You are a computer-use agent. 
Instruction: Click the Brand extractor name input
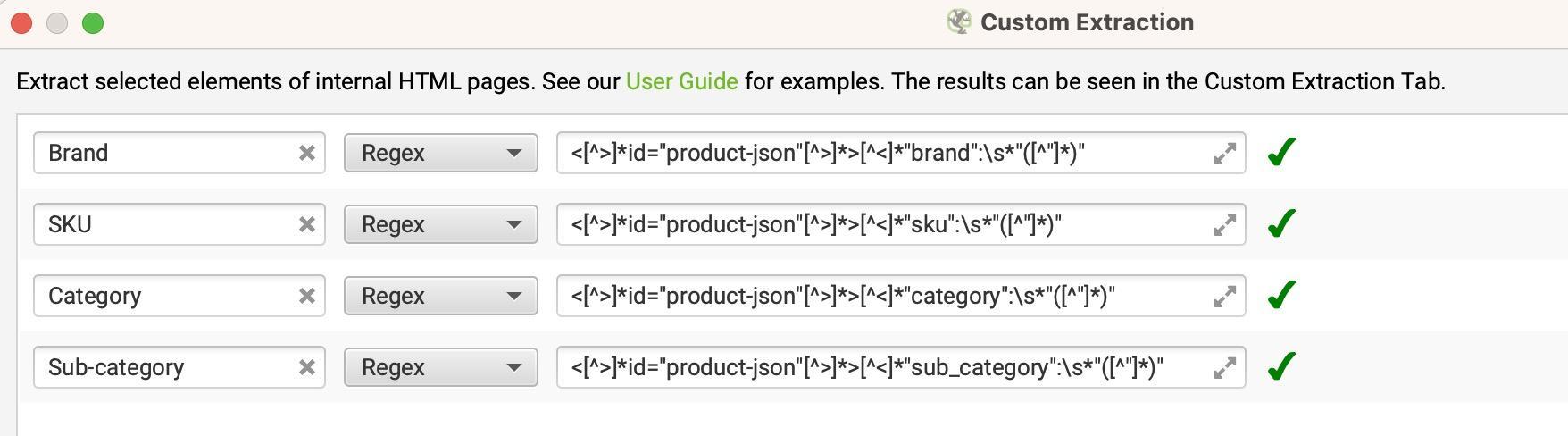[165, 153]
